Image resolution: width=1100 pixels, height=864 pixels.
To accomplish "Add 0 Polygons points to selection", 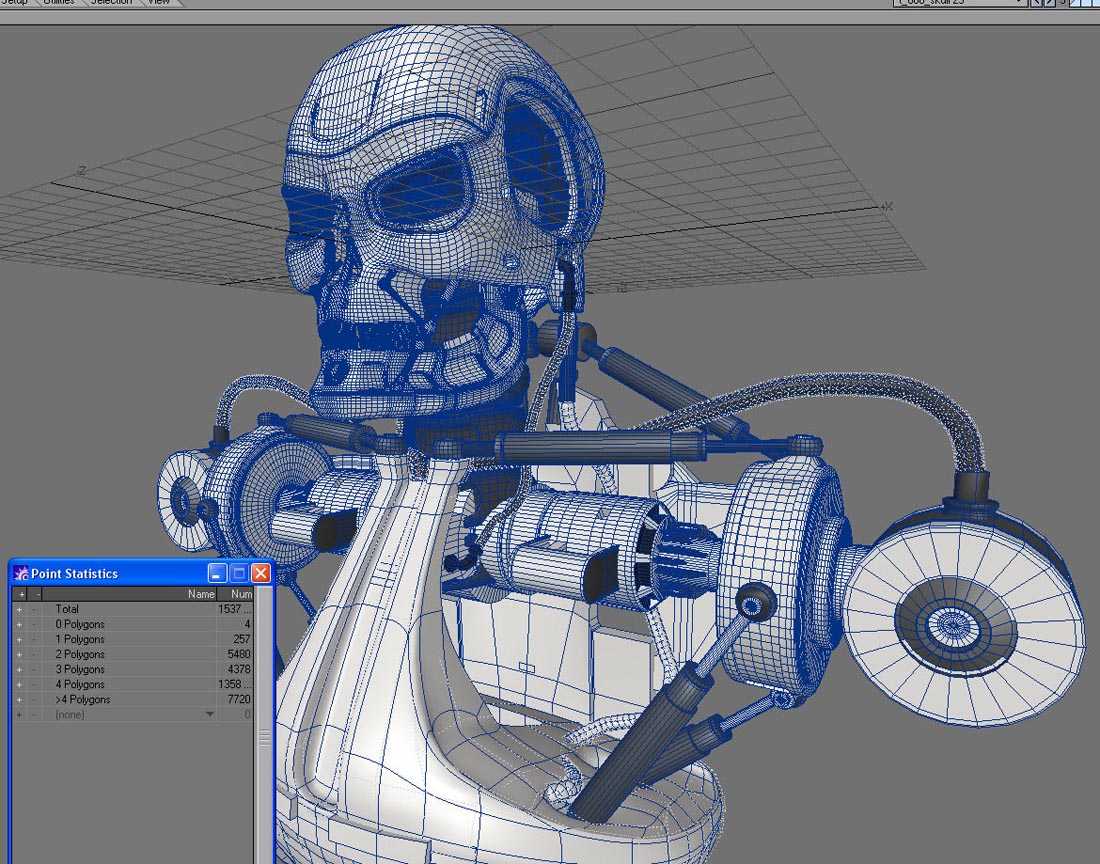I will click(x=19, y=624).
